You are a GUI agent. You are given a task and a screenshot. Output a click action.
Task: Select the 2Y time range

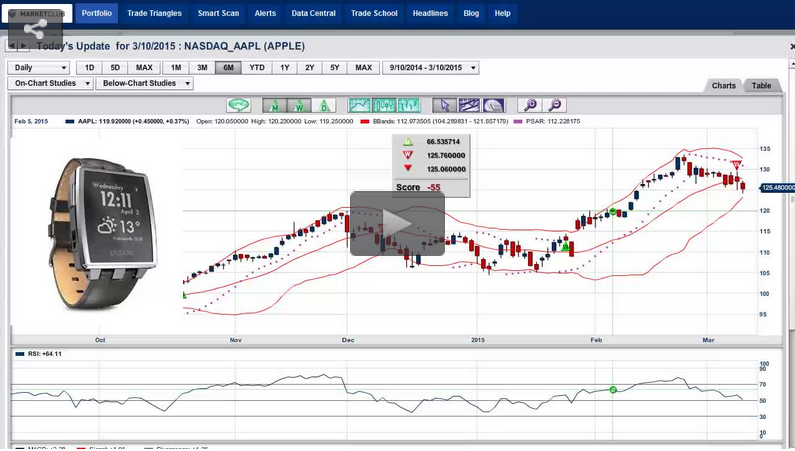[x=310, y=67]
